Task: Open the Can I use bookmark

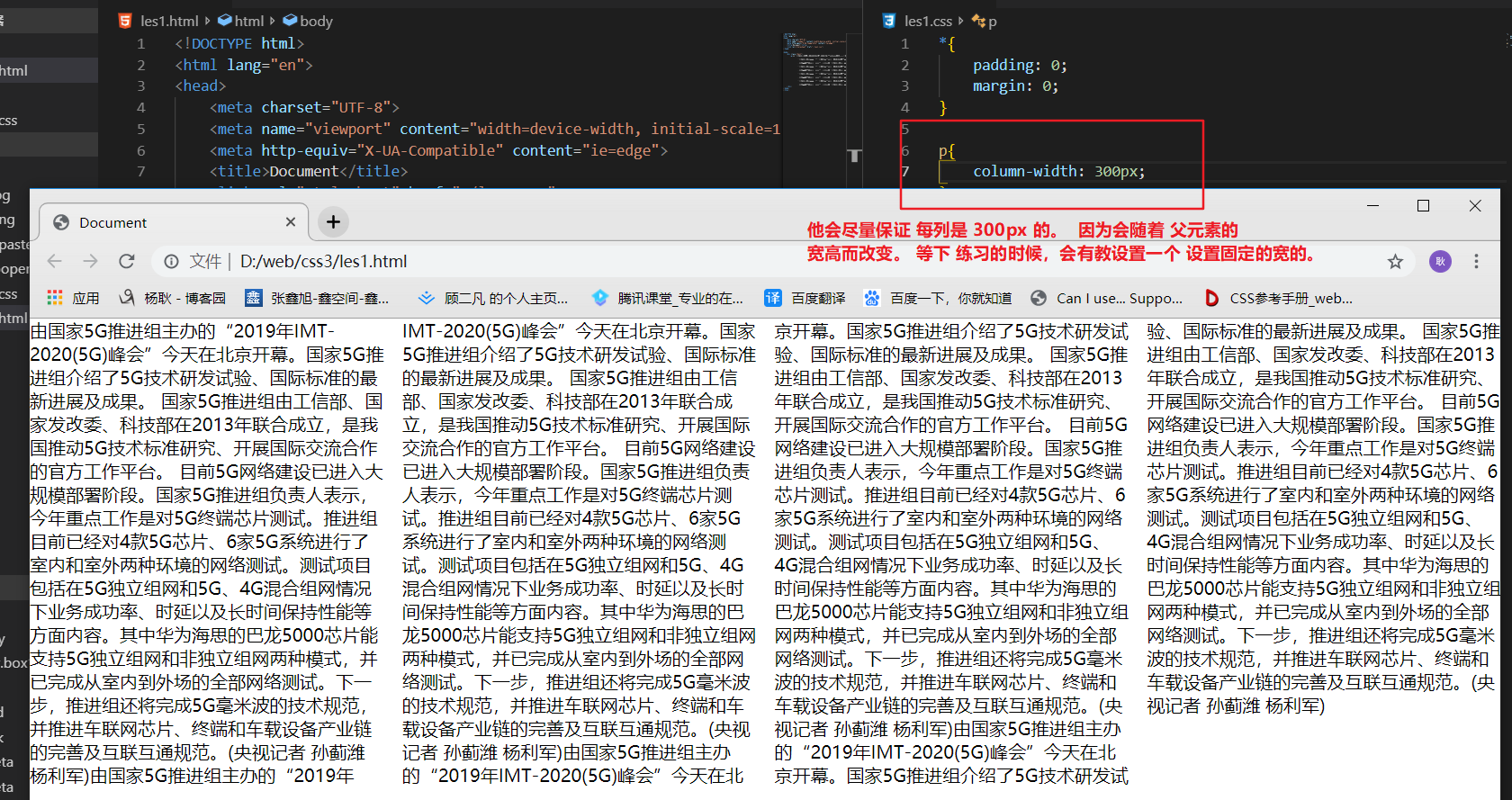Action: [1107, 298]
